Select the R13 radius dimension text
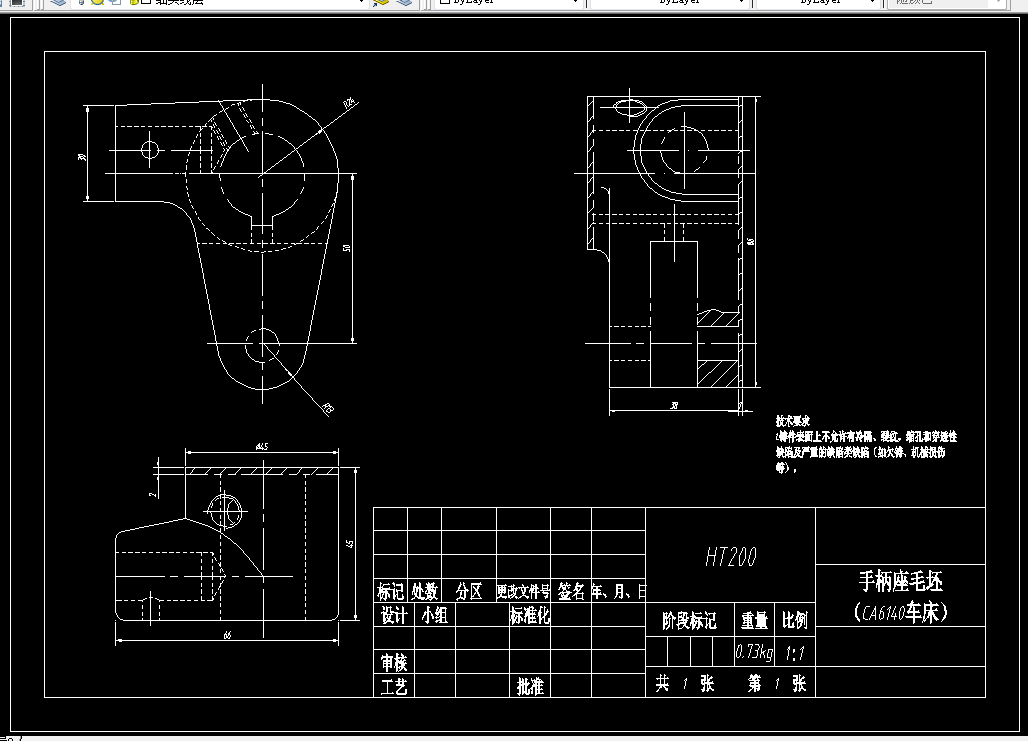Image resolution: width=1028 pixels, height=741 pixels. (328, 409)
